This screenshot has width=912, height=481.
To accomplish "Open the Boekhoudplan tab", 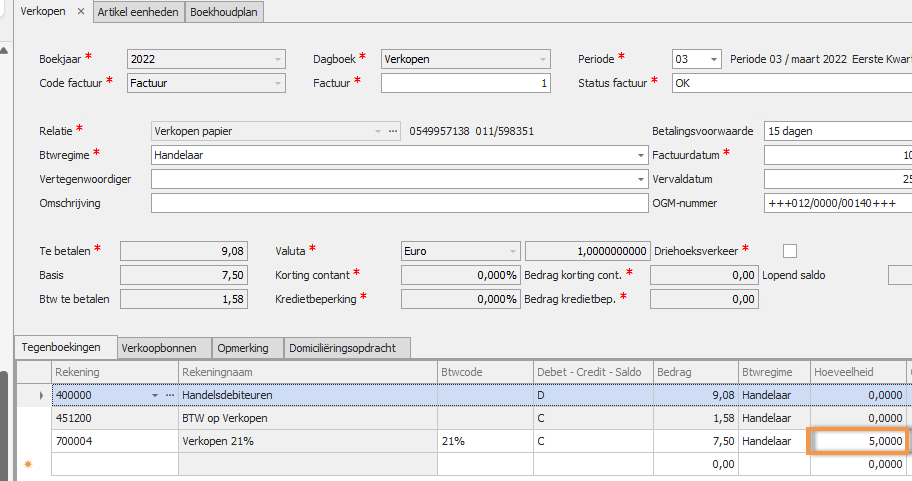I will pyautogui.click(x=227, y=11).
